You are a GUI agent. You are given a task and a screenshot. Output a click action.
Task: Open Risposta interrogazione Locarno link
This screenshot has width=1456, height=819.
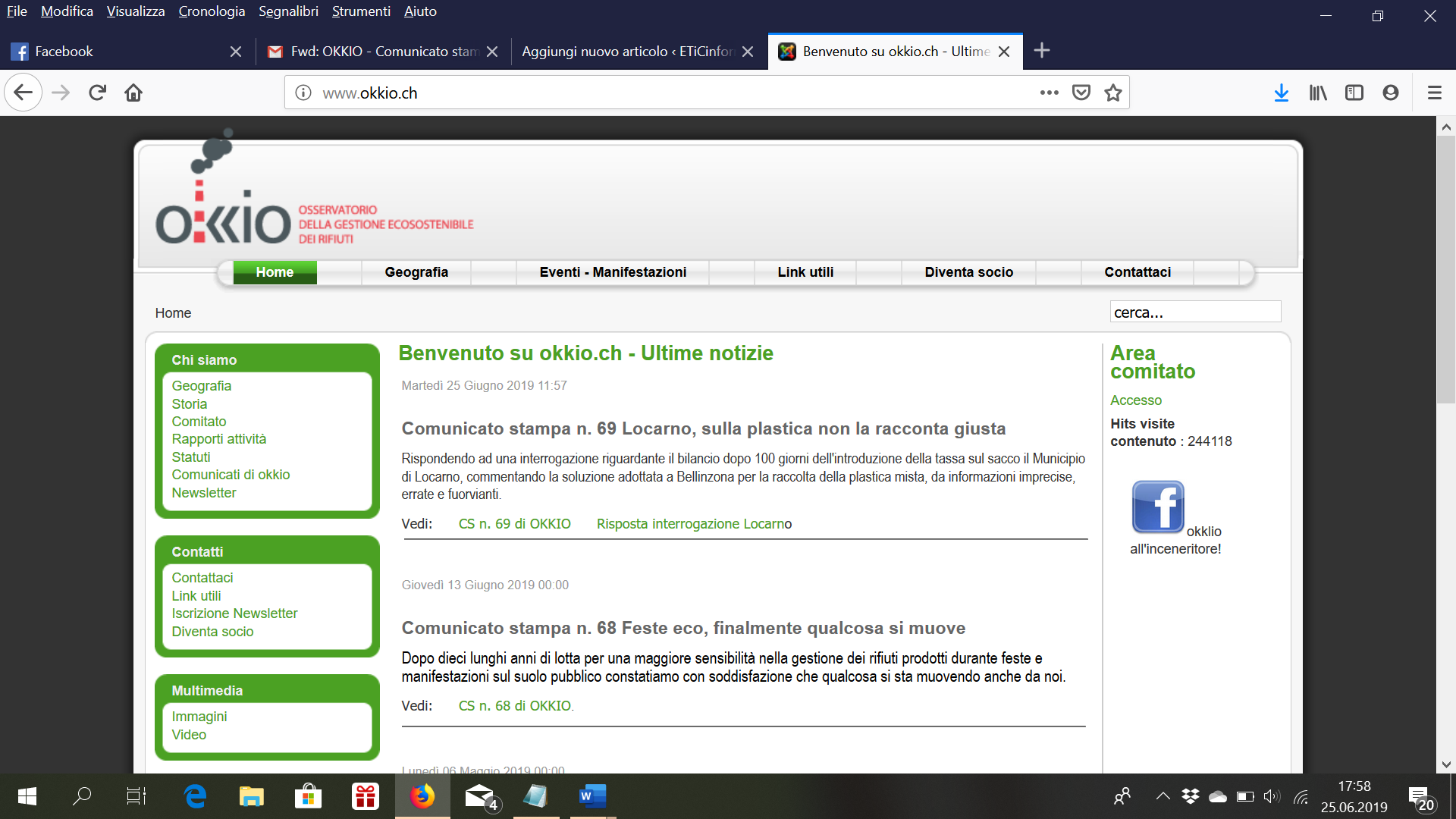coord(694,524)
